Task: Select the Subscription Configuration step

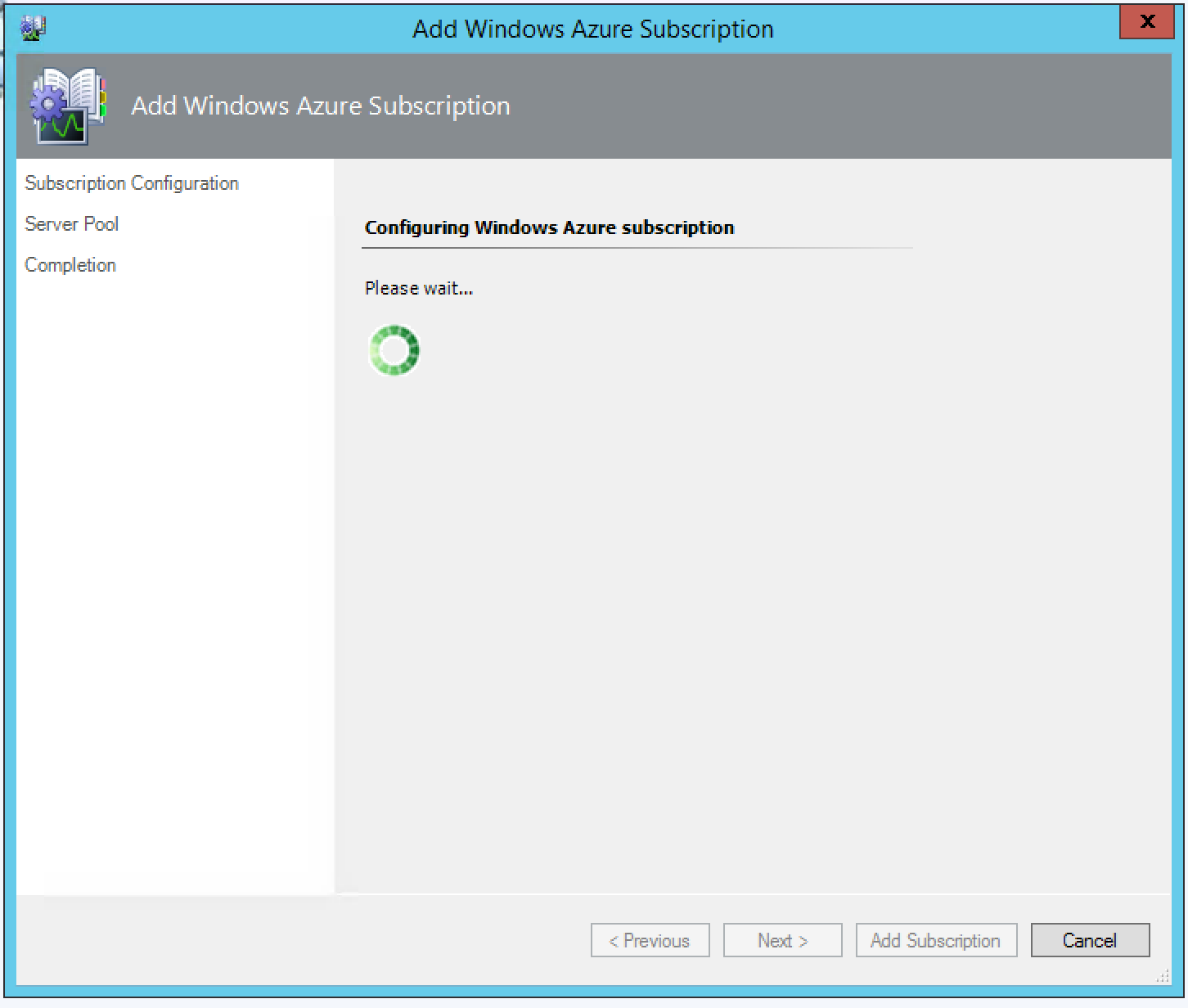Action: pyautogui.click(x=132, y=183)
